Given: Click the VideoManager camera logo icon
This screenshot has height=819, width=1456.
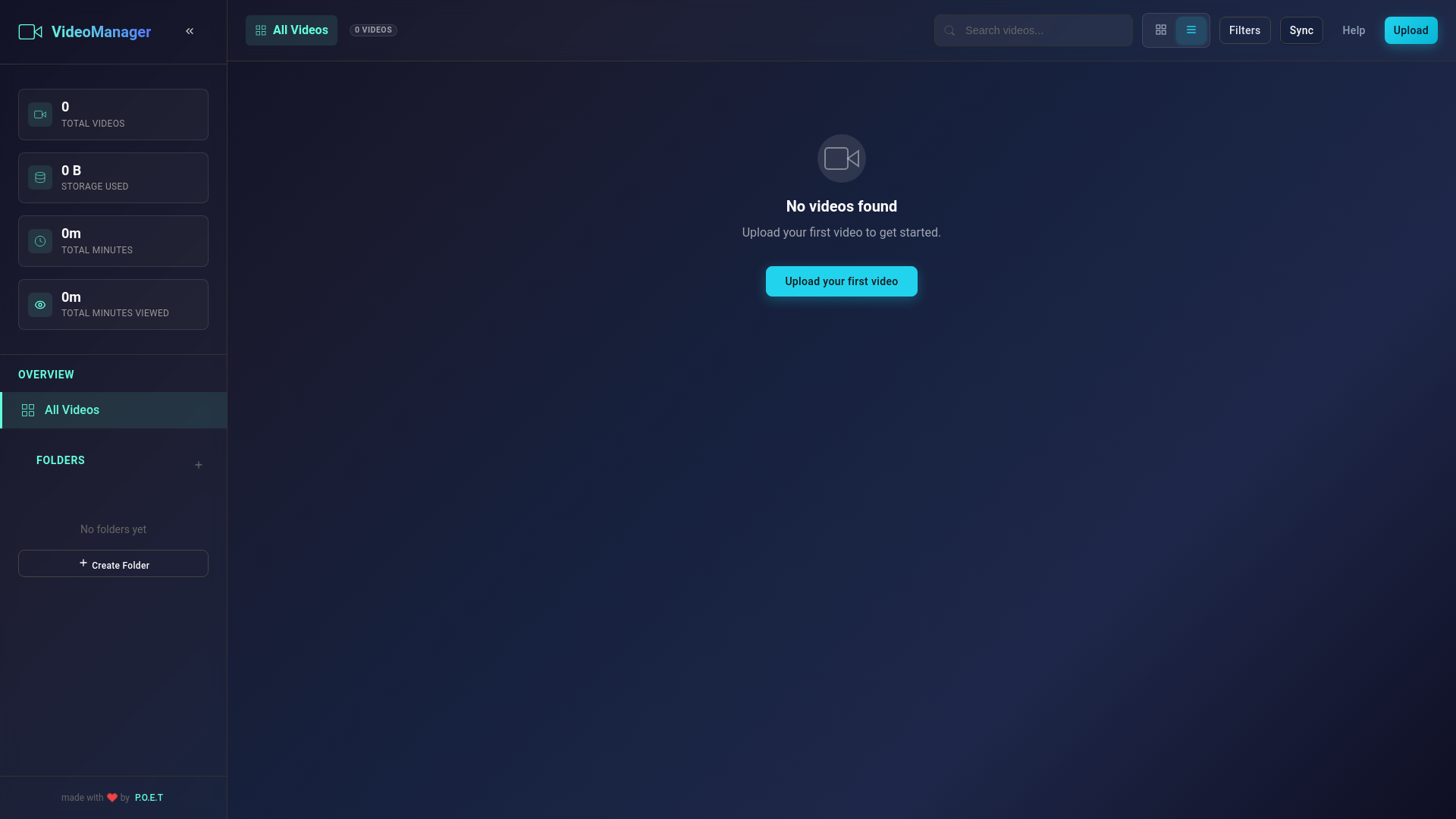Looking at the screenshot, I should [x=30, y=32].
